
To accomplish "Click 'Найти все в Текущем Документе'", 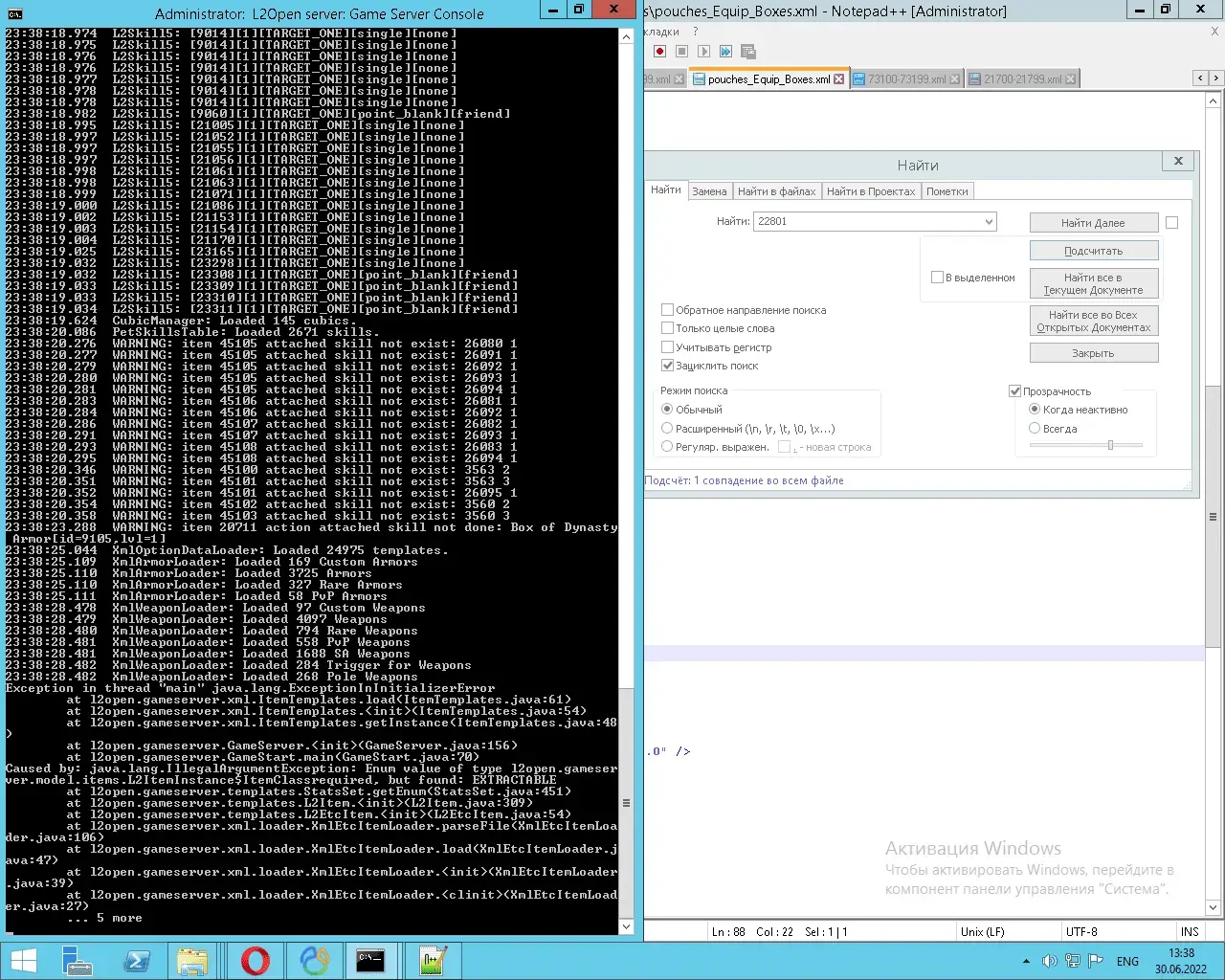I will point(1094,283).
